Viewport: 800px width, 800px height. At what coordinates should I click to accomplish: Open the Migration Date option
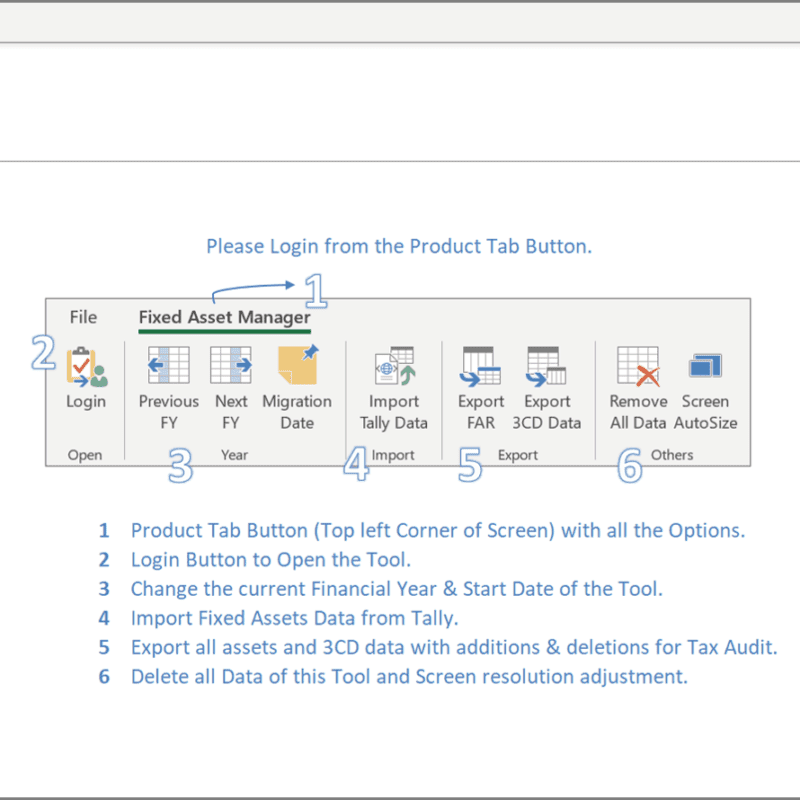click(x=297, y=367)
